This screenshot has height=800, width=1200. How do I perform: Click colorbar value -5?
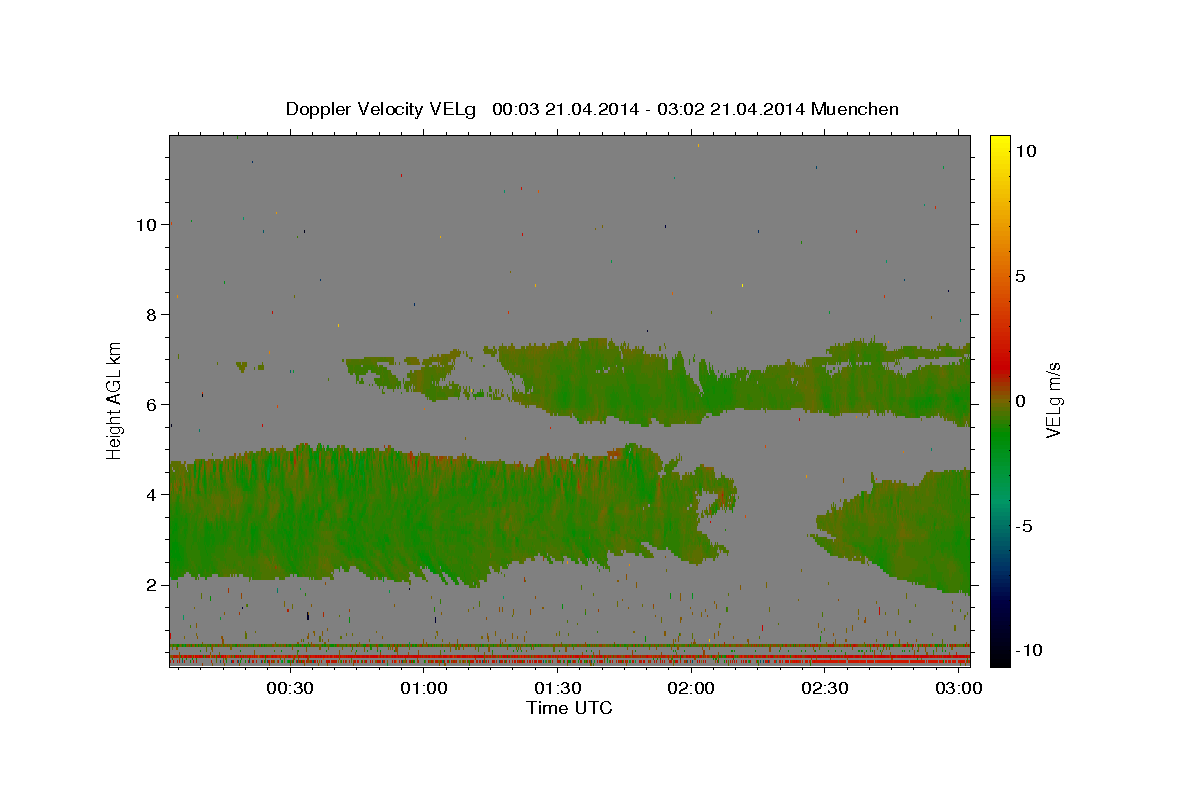click(x=1025, y=526)
